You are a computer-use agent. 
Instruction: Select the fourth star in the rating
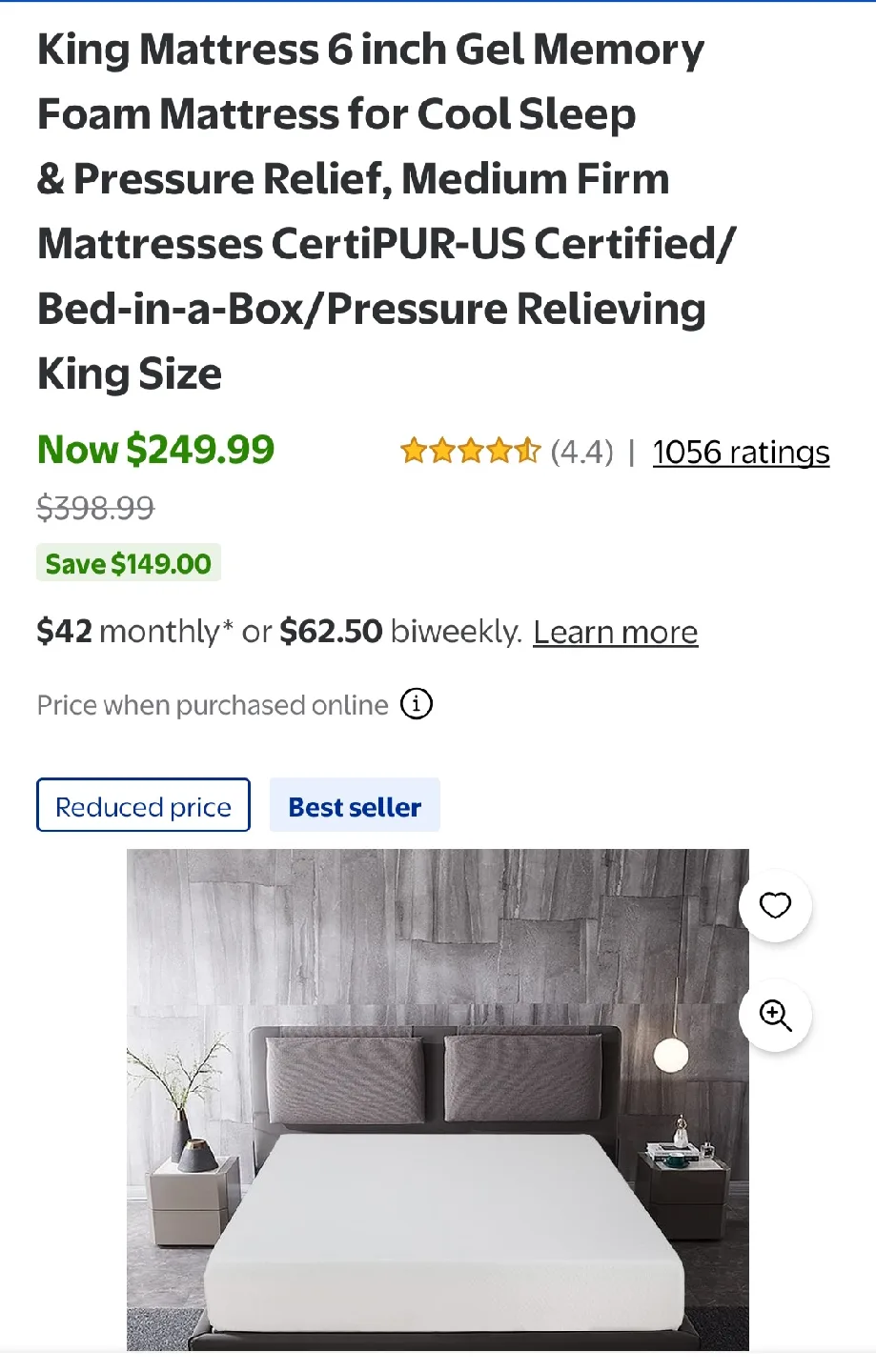499,450
